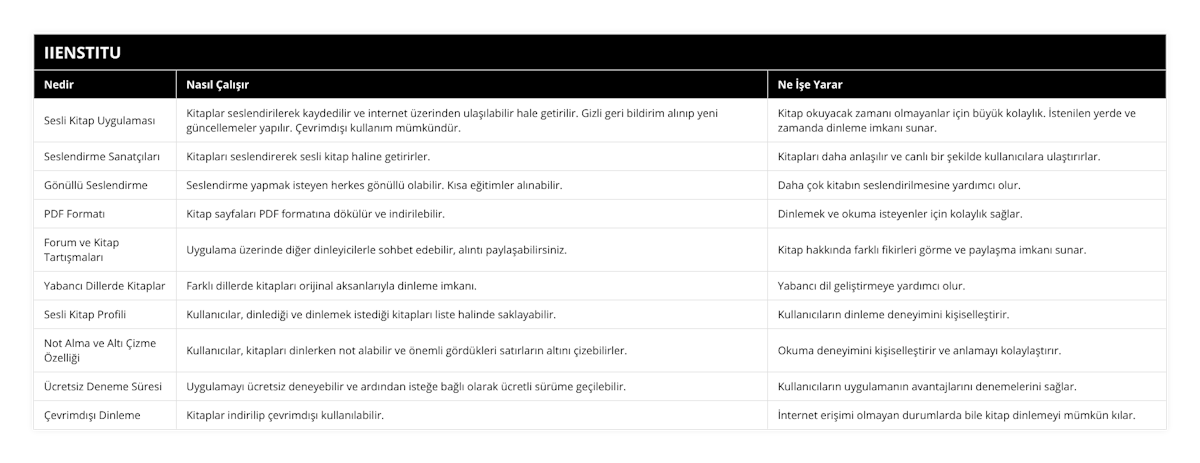Viewport: 1200px width, 463px height.
Task: Click the "Ücretsiz Deneme Süresi" row label
Action: tap(102, 386)
